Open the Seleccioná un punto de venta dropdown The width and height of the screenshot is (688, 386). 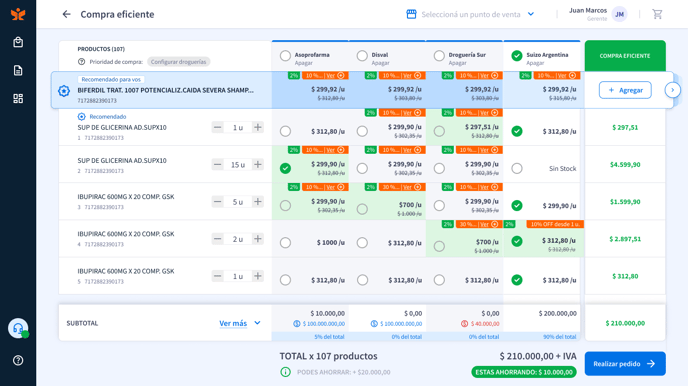(x=470, y=14)
